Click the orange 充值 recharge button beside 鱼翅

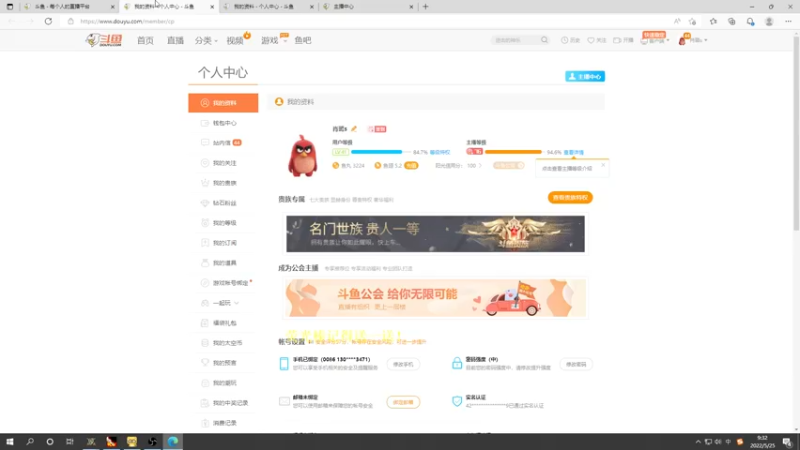point(411,166)
